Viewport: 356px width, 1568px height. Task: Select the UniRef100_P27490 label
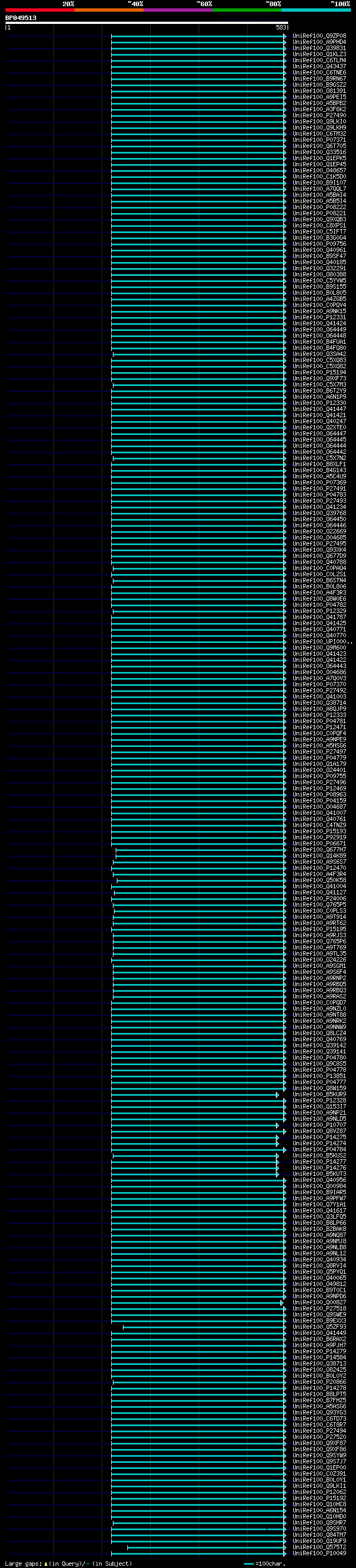click(x=319, y=115)
